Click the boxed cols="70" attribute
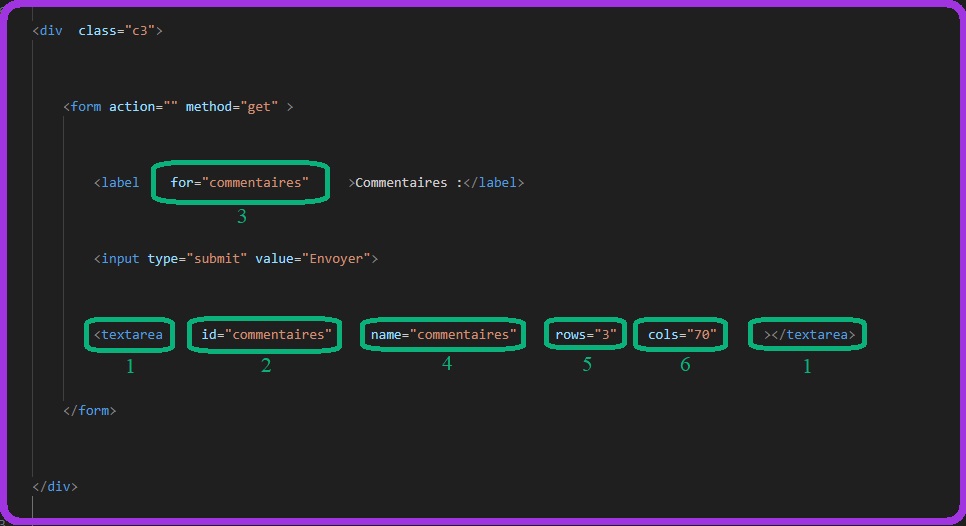This screenshot has height=526, width=966. point(682,334)
